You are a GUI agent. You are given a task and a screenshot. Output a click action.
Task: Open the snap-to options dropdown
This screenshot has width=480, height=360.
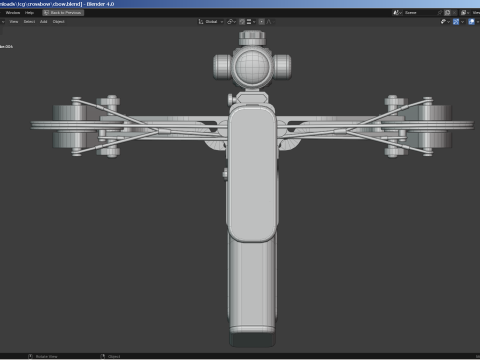(251, 22)
